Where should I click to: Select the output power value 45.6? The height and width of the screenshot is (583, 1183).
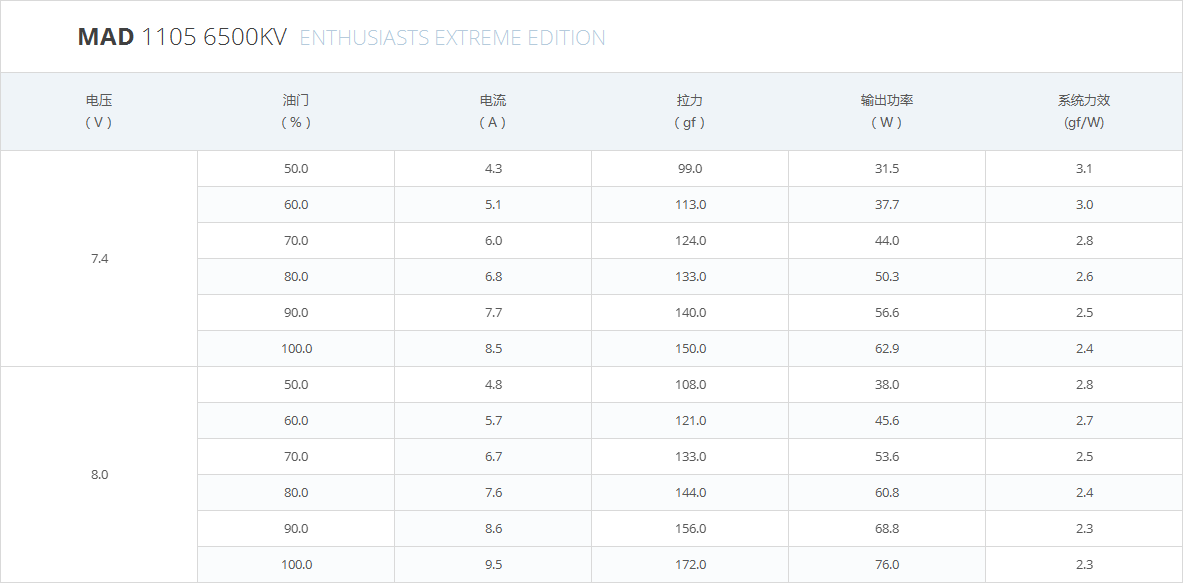pyautogui.click(x=887, y=421)
